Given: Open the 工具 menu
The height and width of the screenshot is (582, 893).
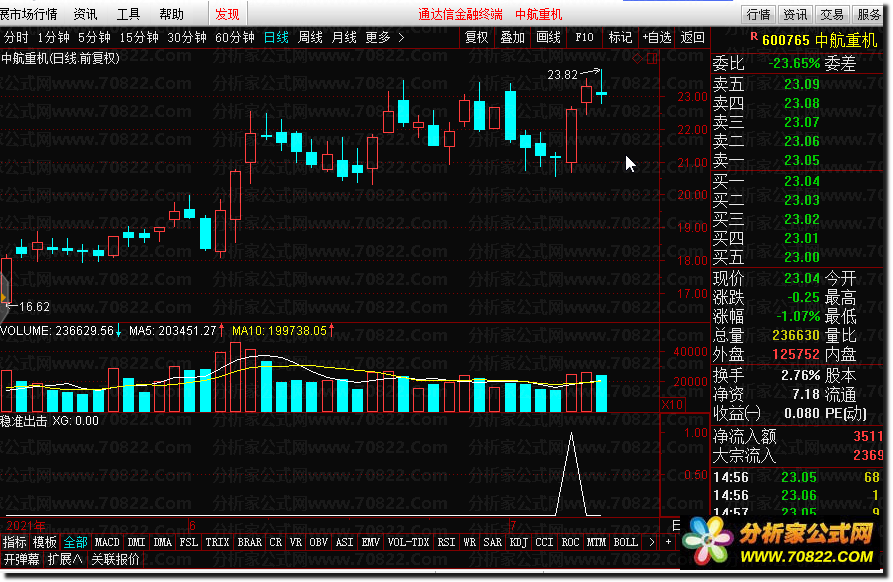Looking at the screenshot, I should (128, 14).
